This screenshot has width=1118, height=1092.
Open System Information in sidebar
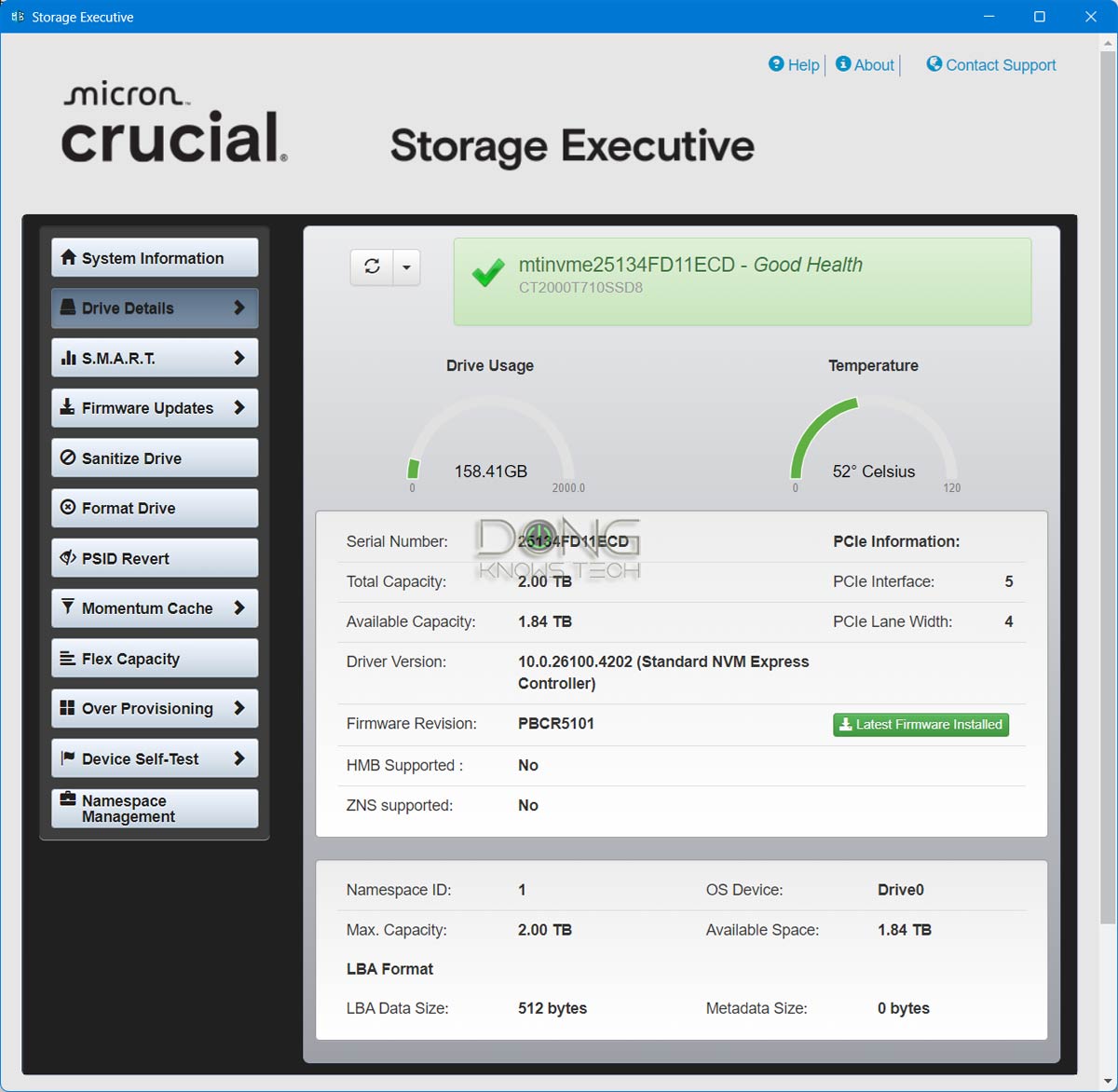[155, 258]
